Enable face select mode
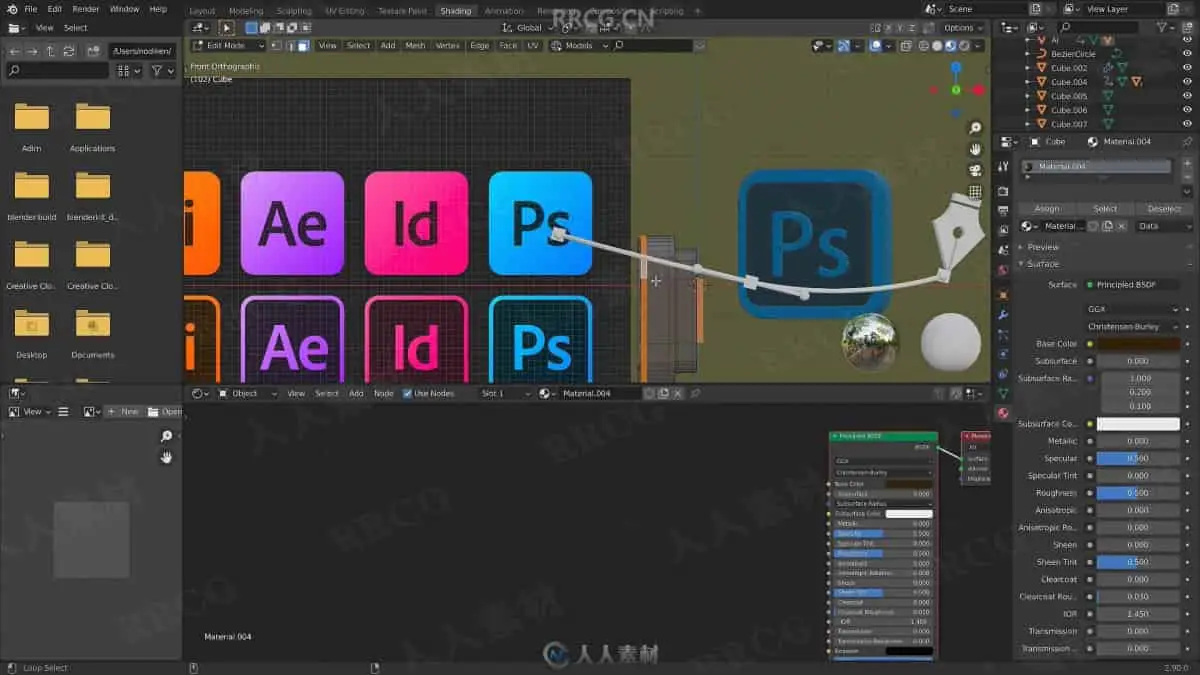This screenshot has height=675, width=1200. pyautogui.click(x=303, y=46)
